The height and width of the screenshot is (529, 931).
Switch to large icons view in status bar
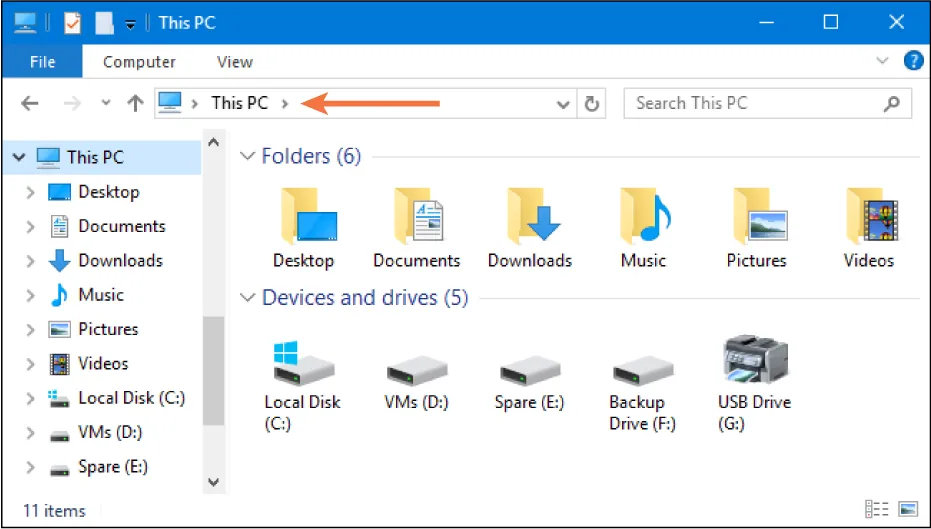click(x=907, y=509)
